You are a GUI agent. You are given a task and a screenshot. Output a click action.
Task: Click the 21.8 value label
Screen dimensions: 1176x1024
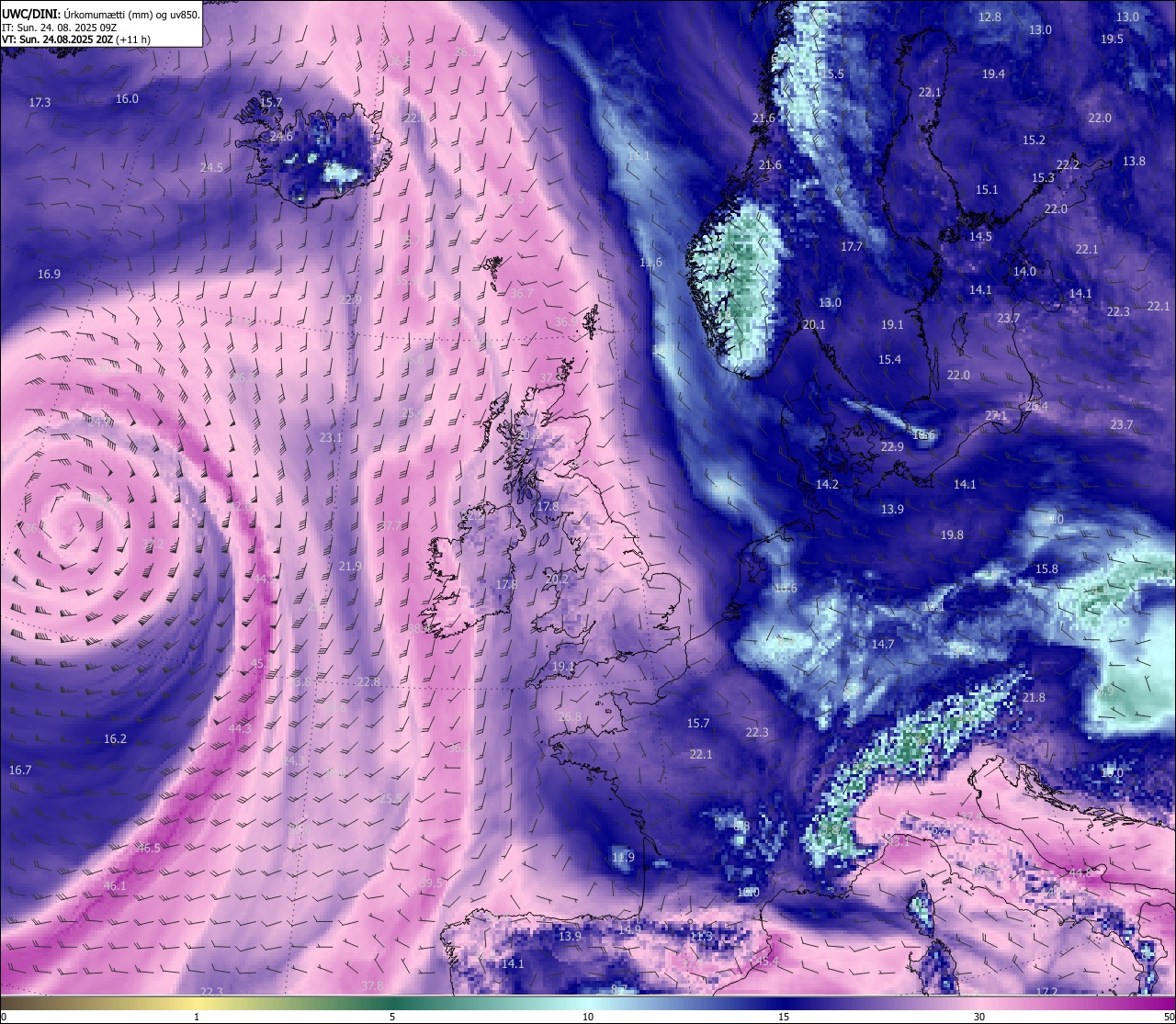1034,698
